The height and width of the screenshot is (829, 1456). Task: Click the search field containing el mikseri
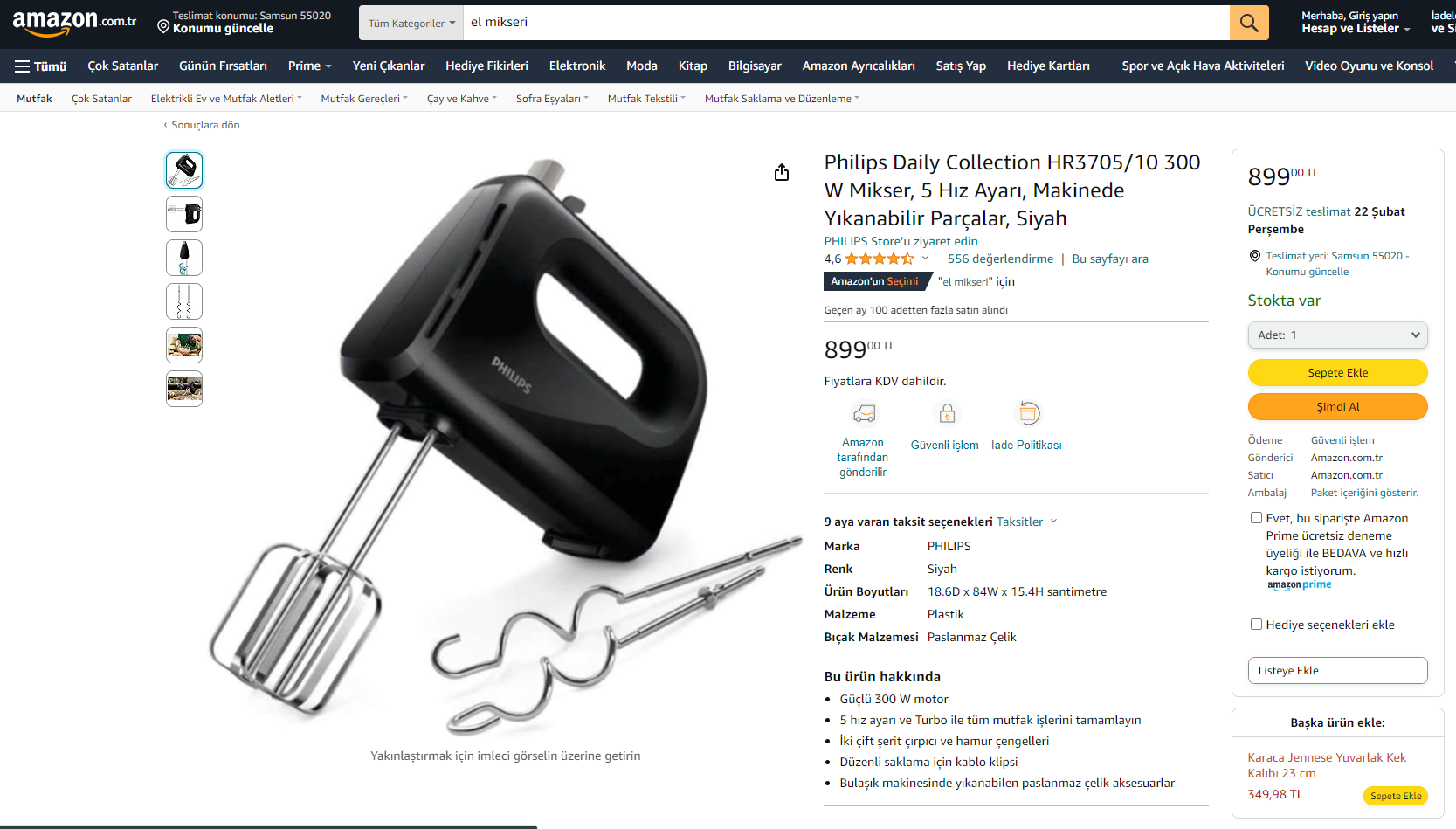[x=845, y=23]
